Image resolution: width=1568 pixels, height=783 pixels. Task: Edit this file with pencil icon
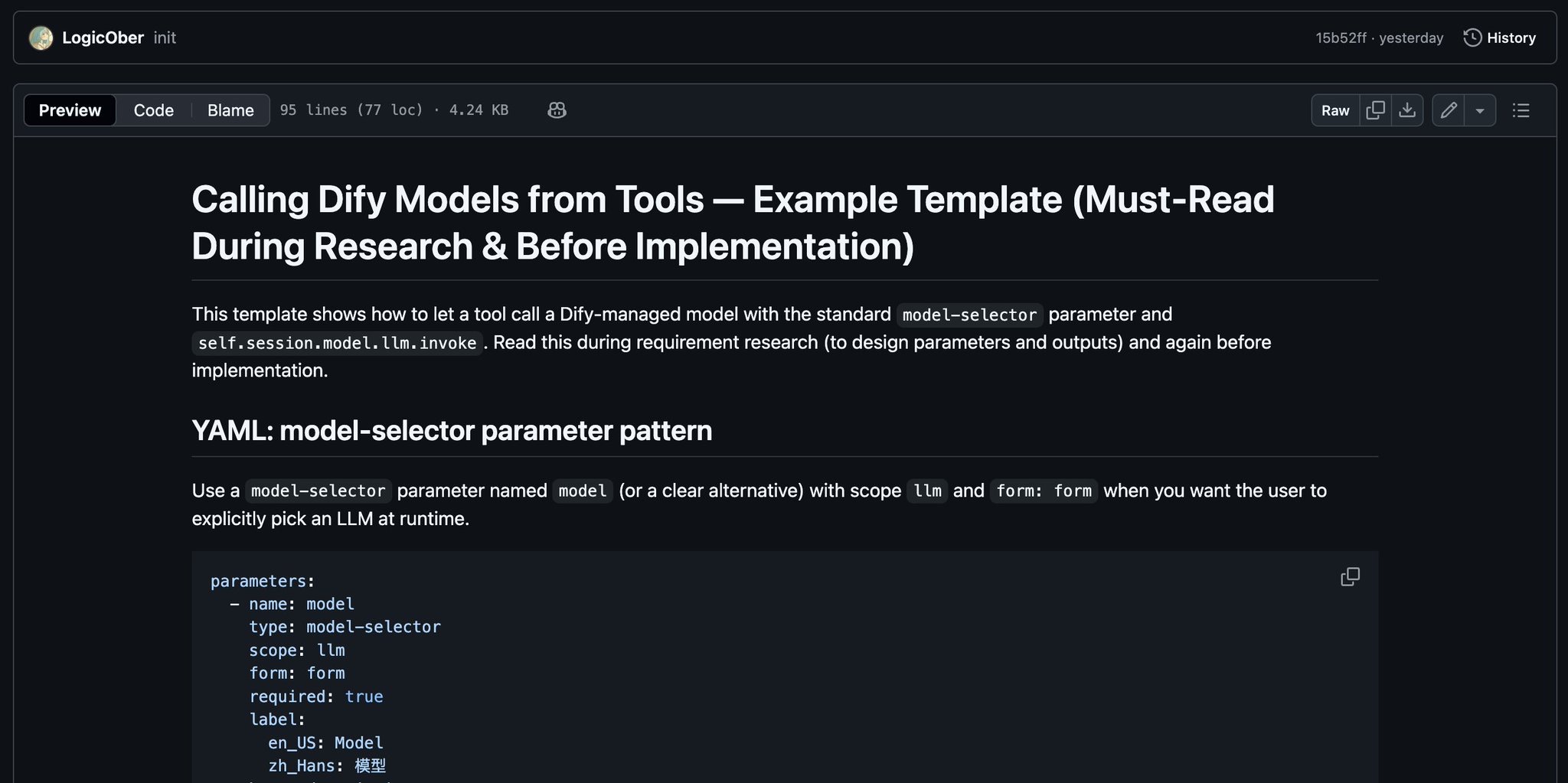click(1448, 110)
